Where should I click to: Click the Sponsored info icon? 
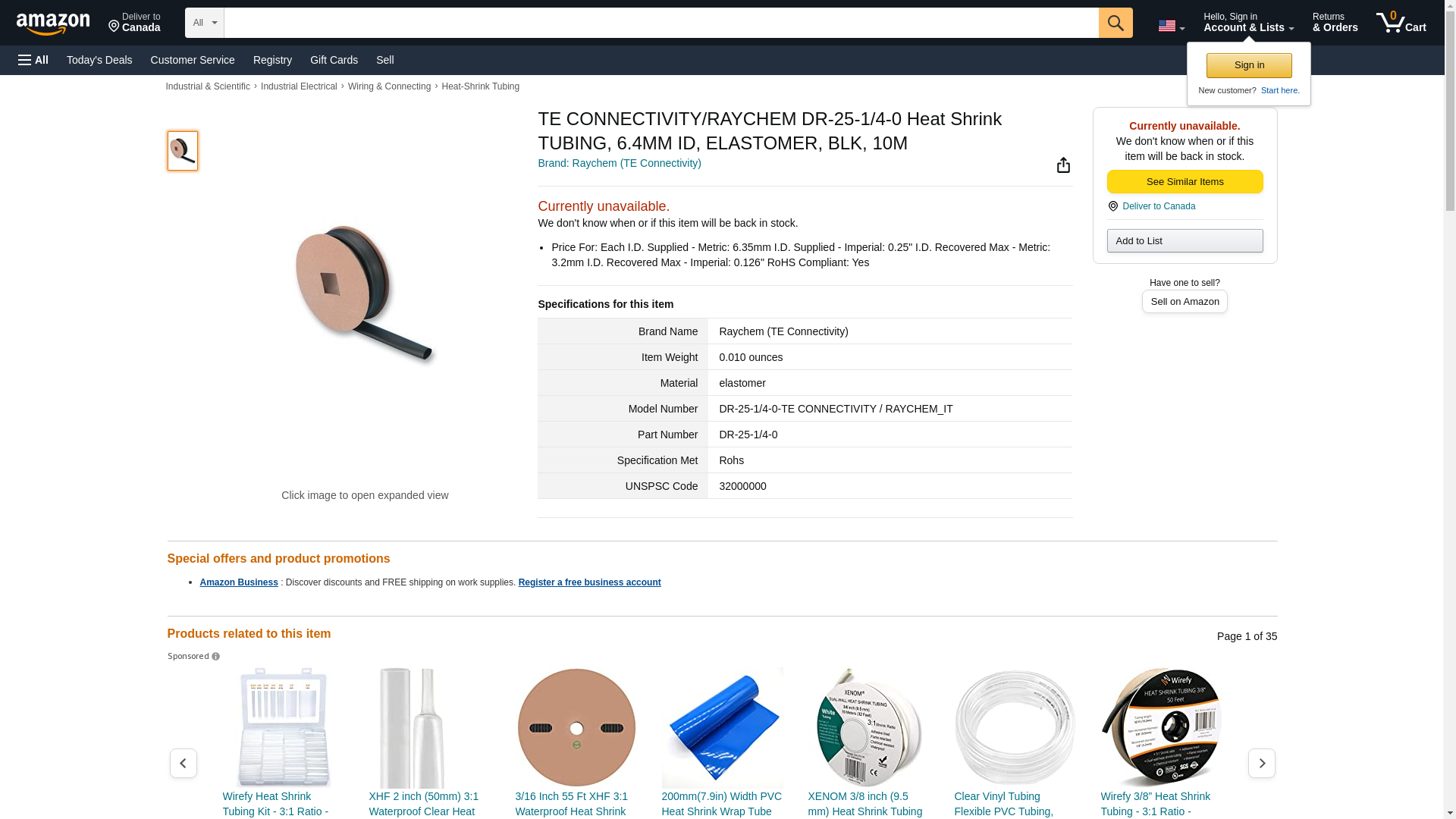click(x=215, y=657)
